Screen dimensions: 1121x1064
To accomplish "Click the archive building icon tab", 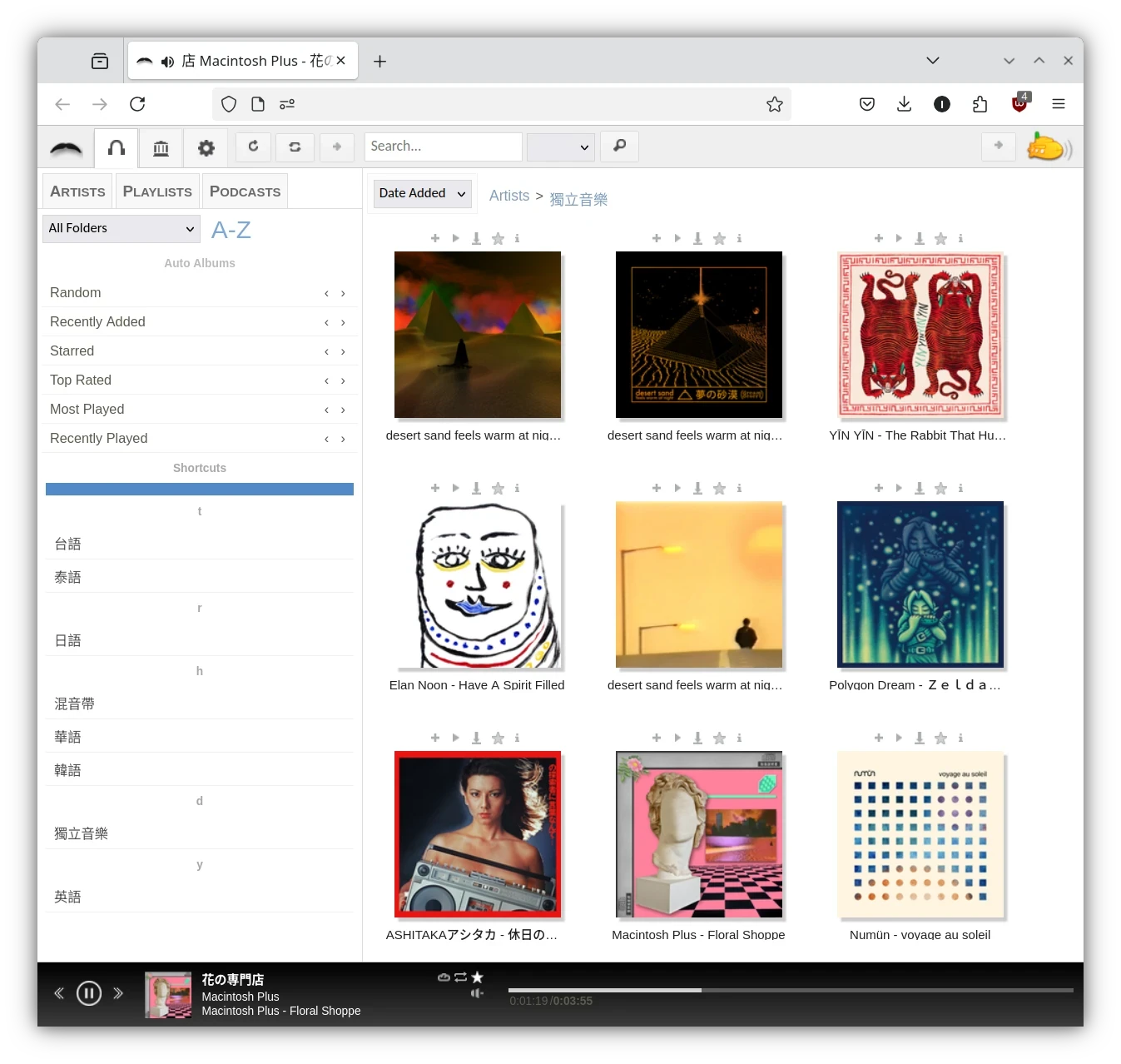I will click(161, 147).
